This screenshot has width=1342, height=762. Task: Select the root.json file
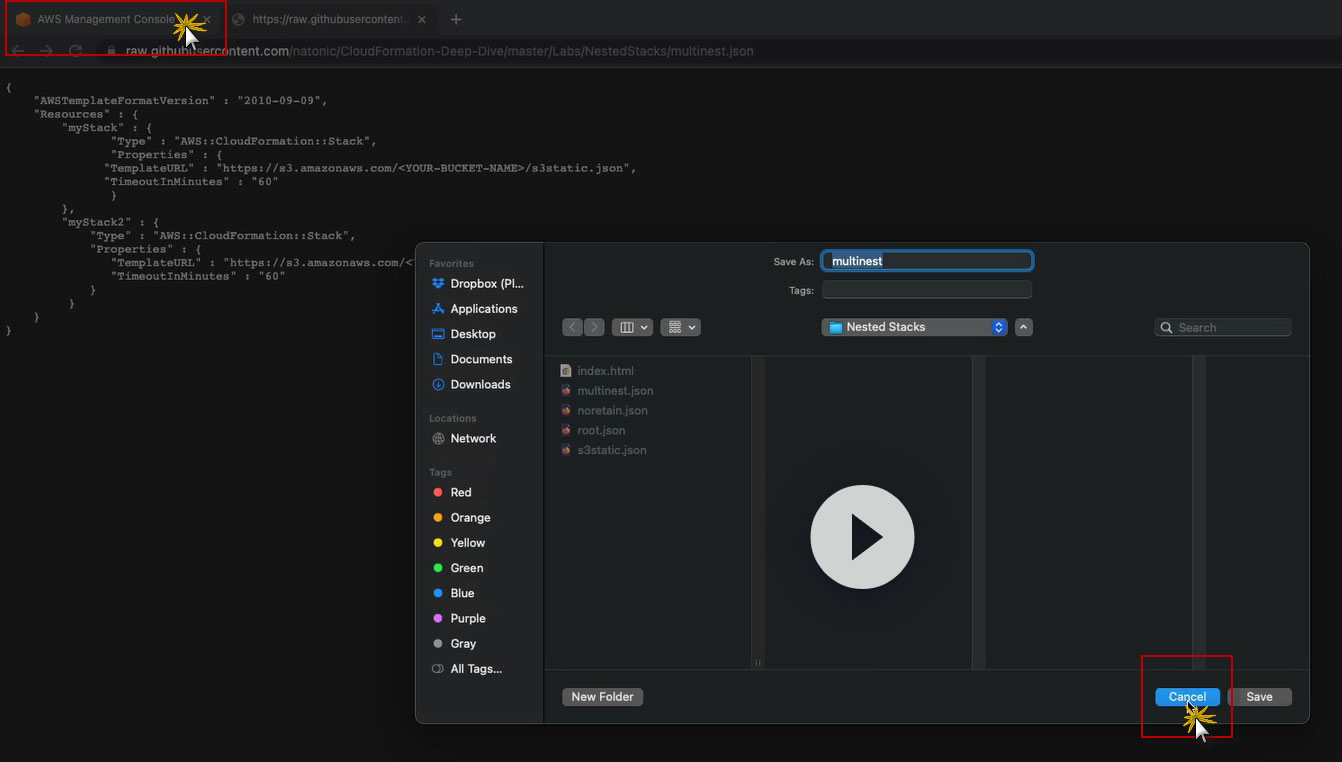click(x=593, y=431)
